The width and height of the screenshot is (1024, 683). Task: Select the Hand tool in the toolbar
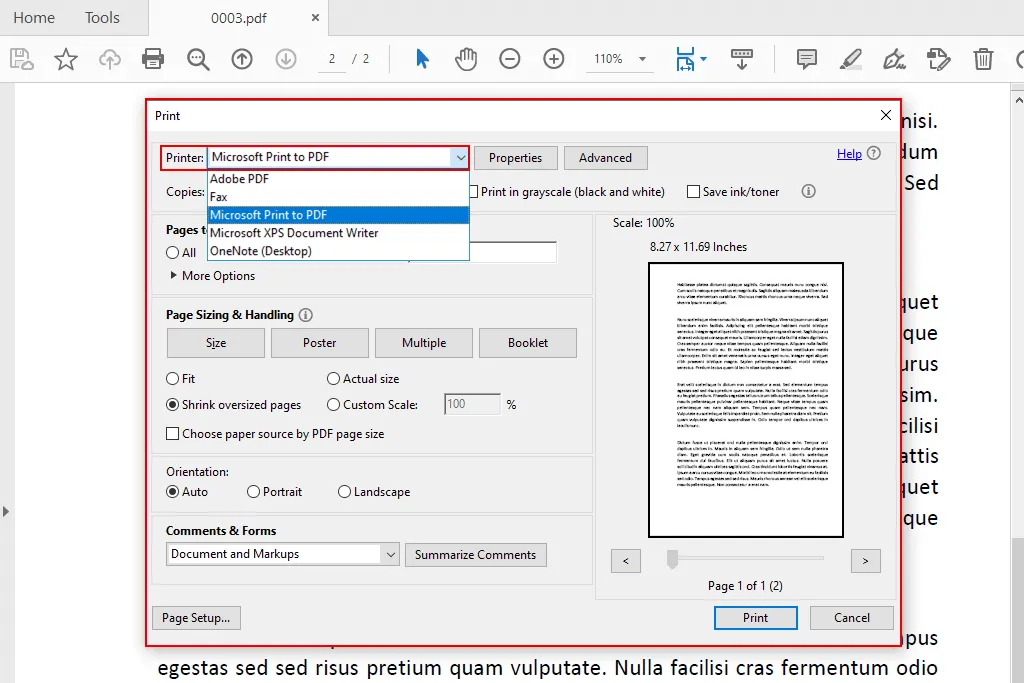click(x=466, y=59)
